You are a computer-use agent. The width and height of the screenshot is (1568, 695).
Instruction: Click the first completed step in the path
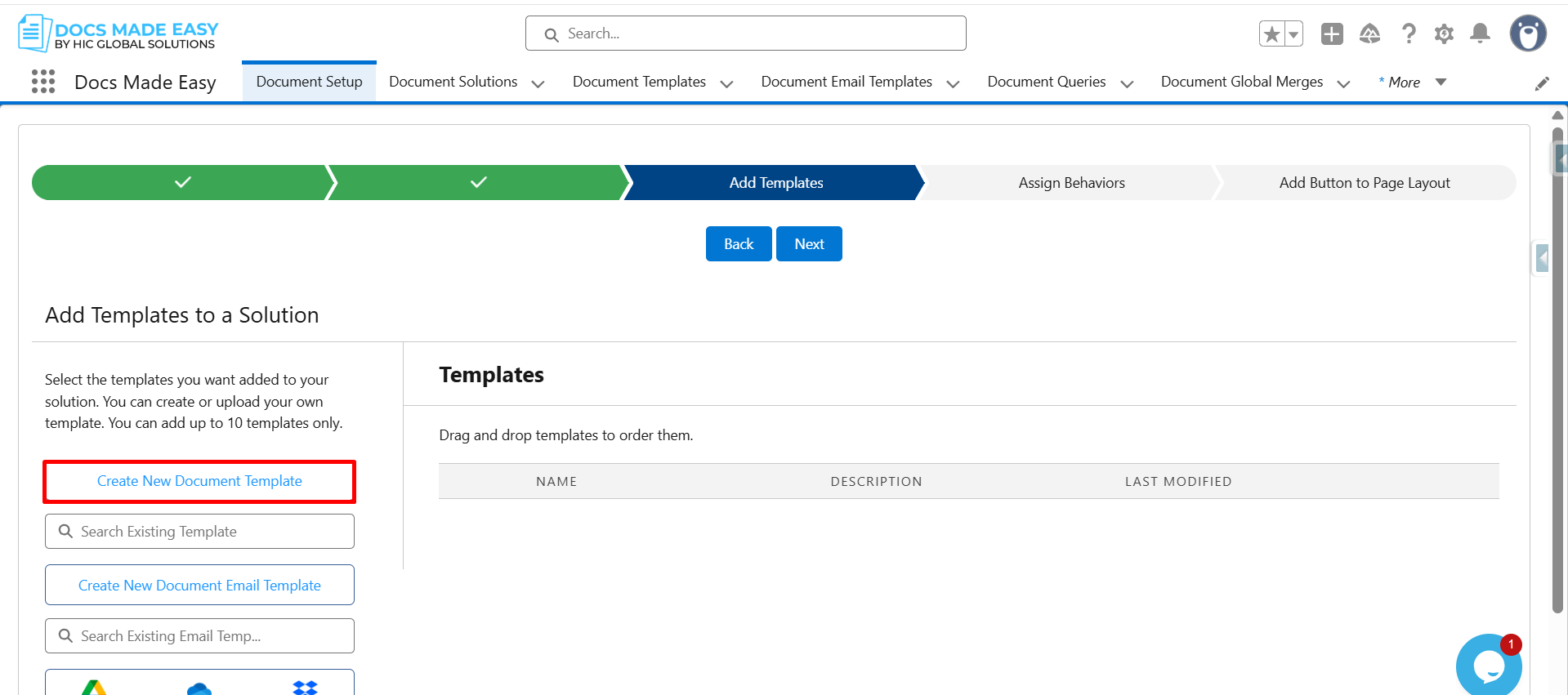183,182
